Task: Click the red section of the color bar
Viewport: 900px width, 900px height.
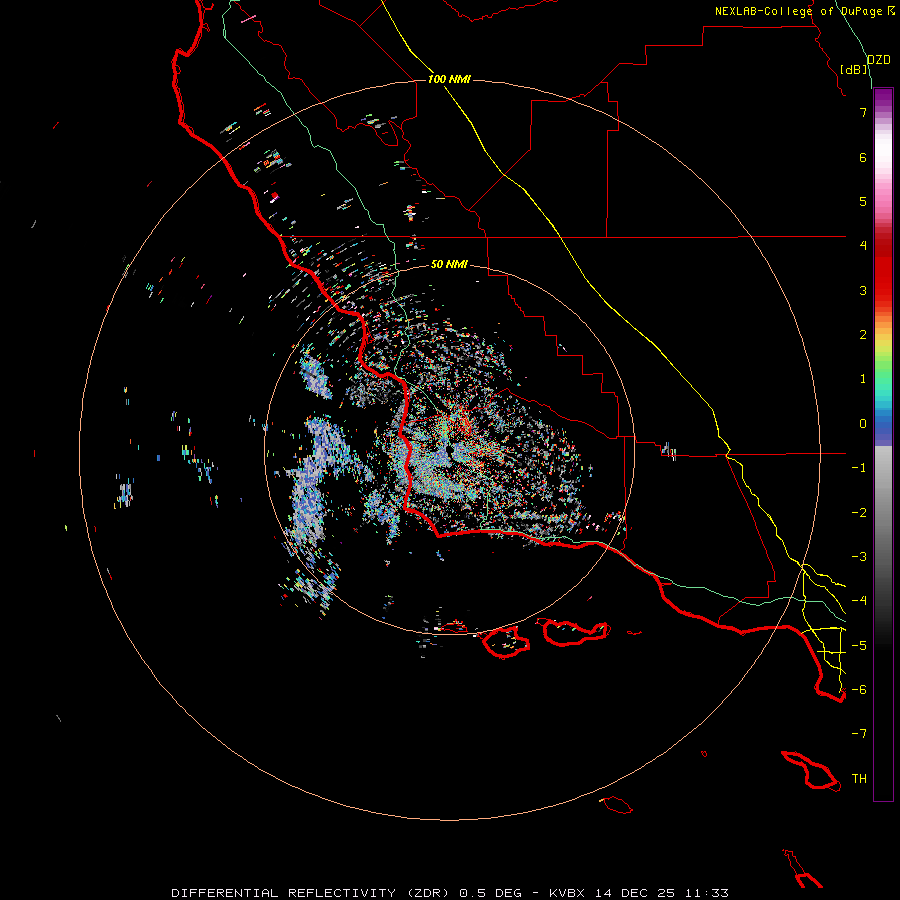Action: (x=883, y=270)
